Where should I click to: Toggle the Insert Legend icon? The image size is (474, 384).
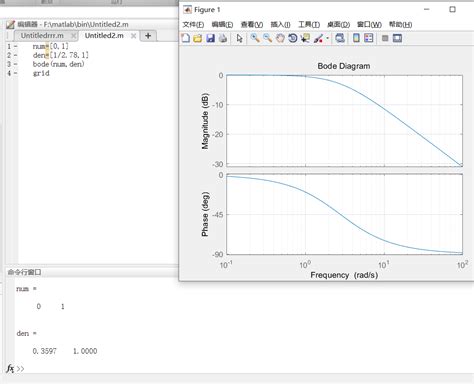click(x=369, y=38)
